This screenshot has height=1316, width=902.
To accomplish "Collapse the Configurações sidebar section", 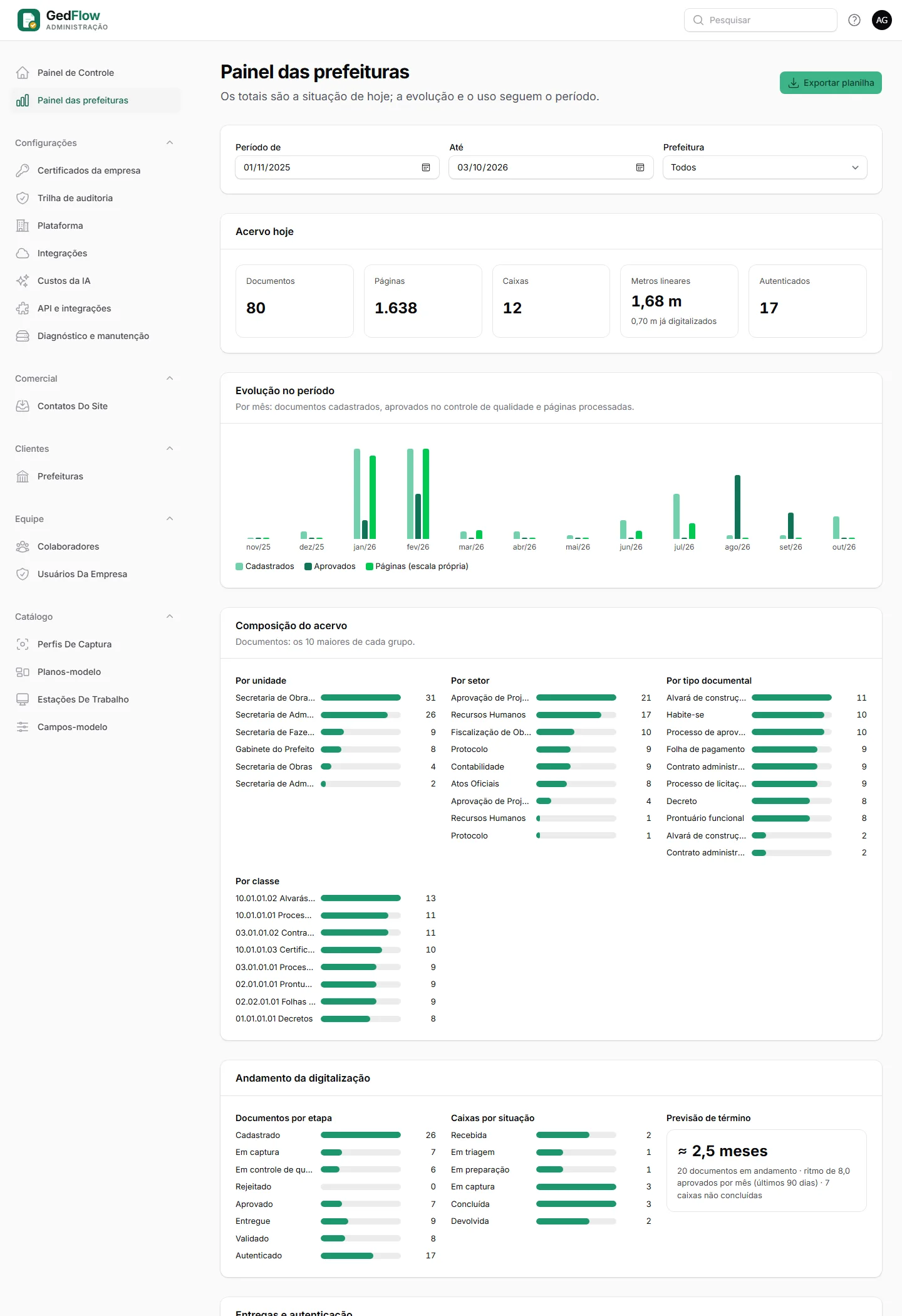I will tap(170, 143).
